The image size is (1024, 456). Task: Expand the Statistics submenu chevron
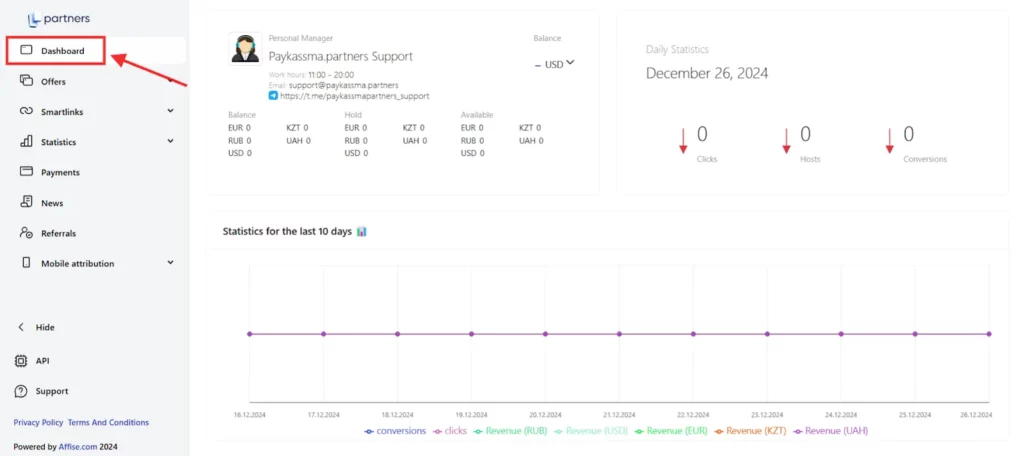coord(170,141)
